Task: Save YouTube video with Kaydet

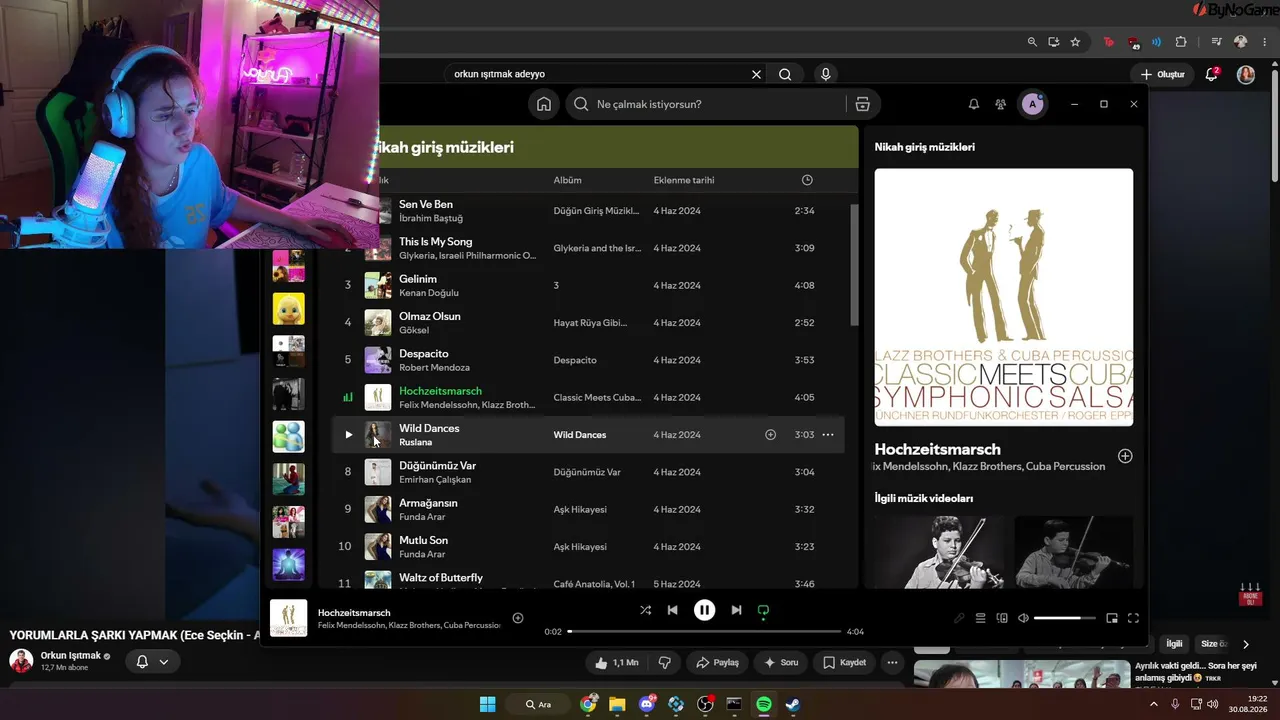Action: coord(845,662)
